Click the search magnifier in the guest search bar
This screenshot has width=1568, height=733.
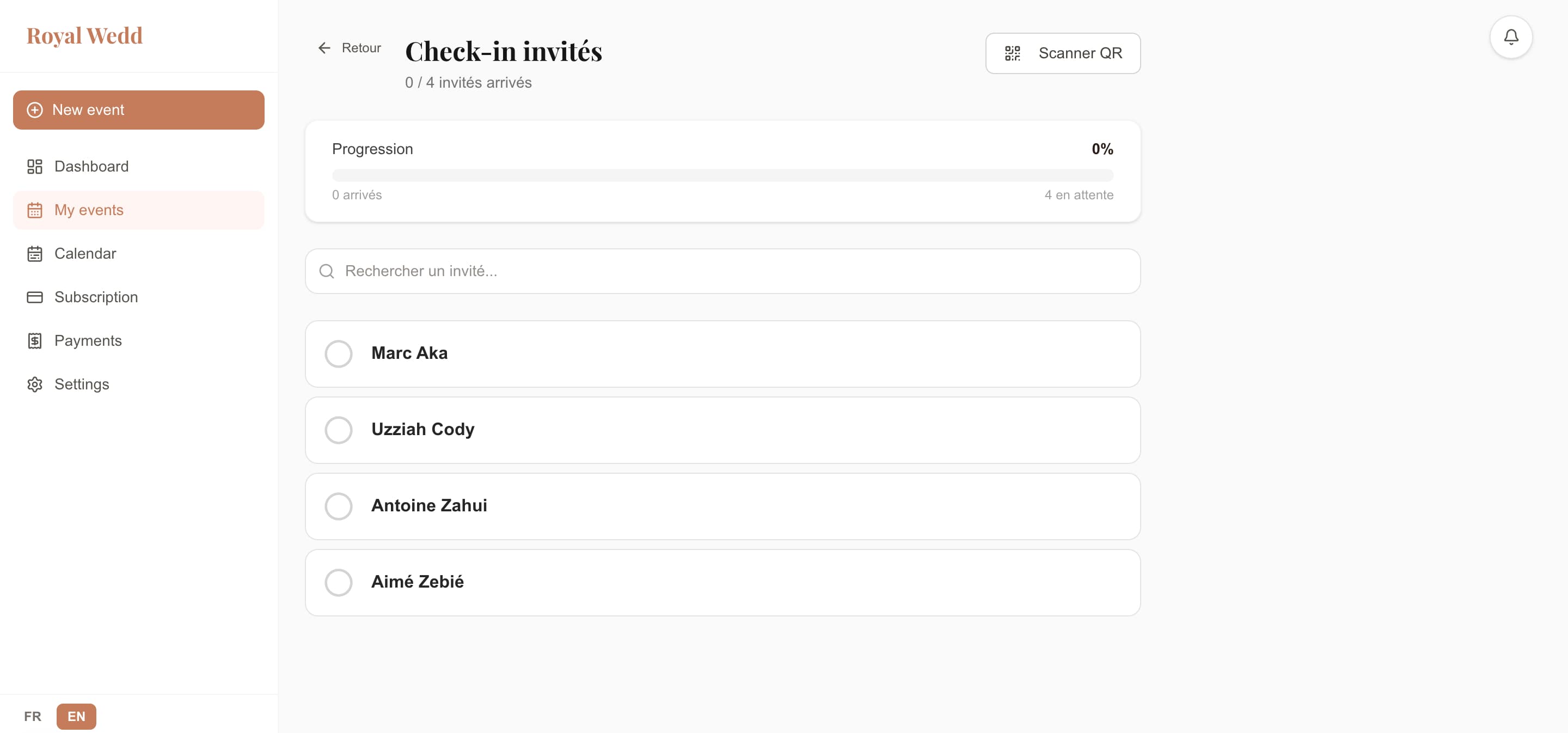[x=327, y=271]
